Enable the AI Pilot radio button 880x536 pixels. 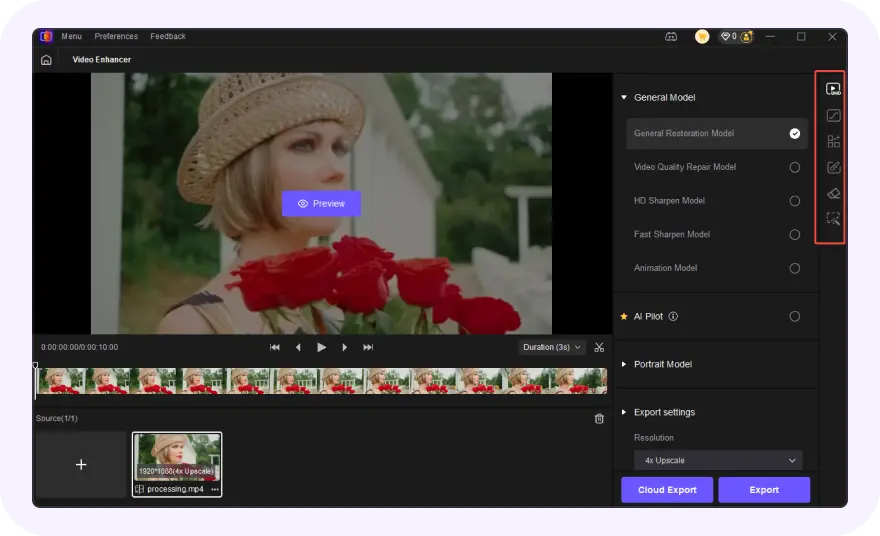794,317
